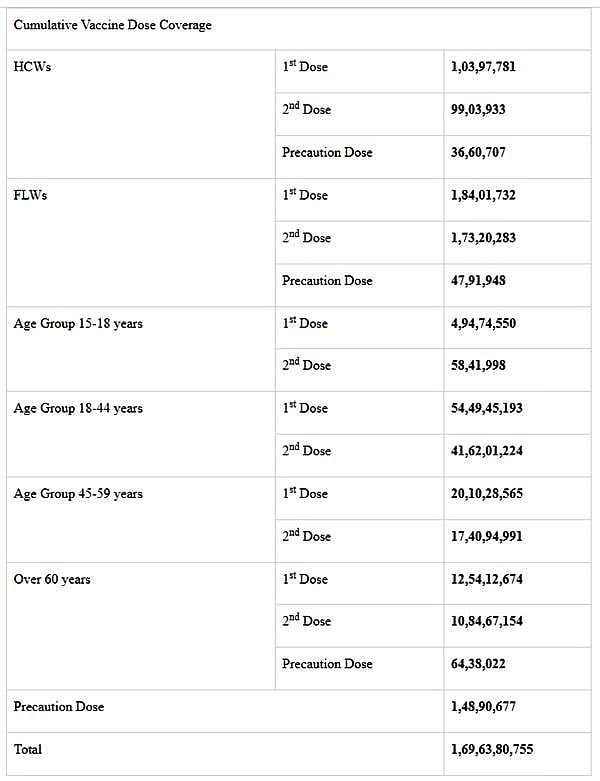Select the overall Precaution Dose value 1,48,90,677
600x781 pixels.
click(484, 706)
